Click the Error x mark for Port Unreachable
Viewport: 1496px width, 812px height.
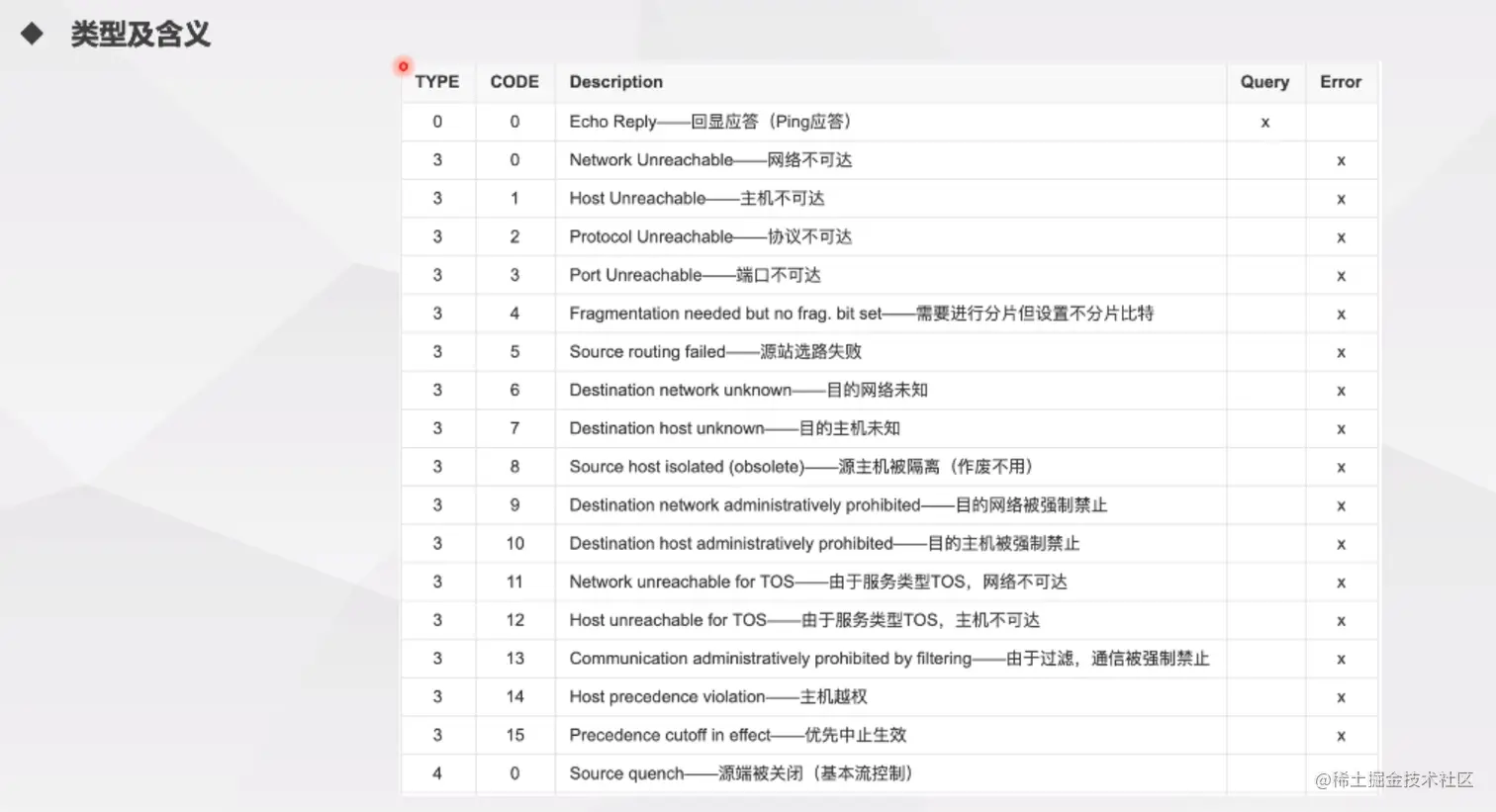(1341, 276)
